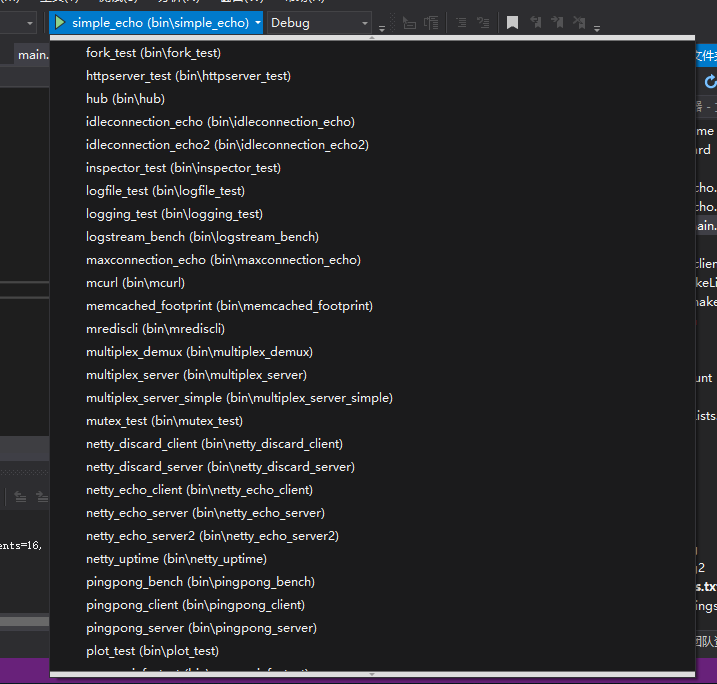Select multiplex_demux (bin\multiplex_demux)
Image resolution: width=717 pixels, height=684 pixels.
point(372,352)
